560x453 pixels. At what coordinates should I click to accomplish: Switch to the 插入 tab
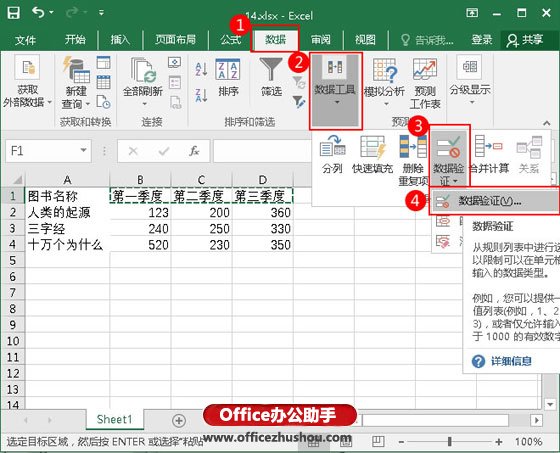[x=120, y=39]
